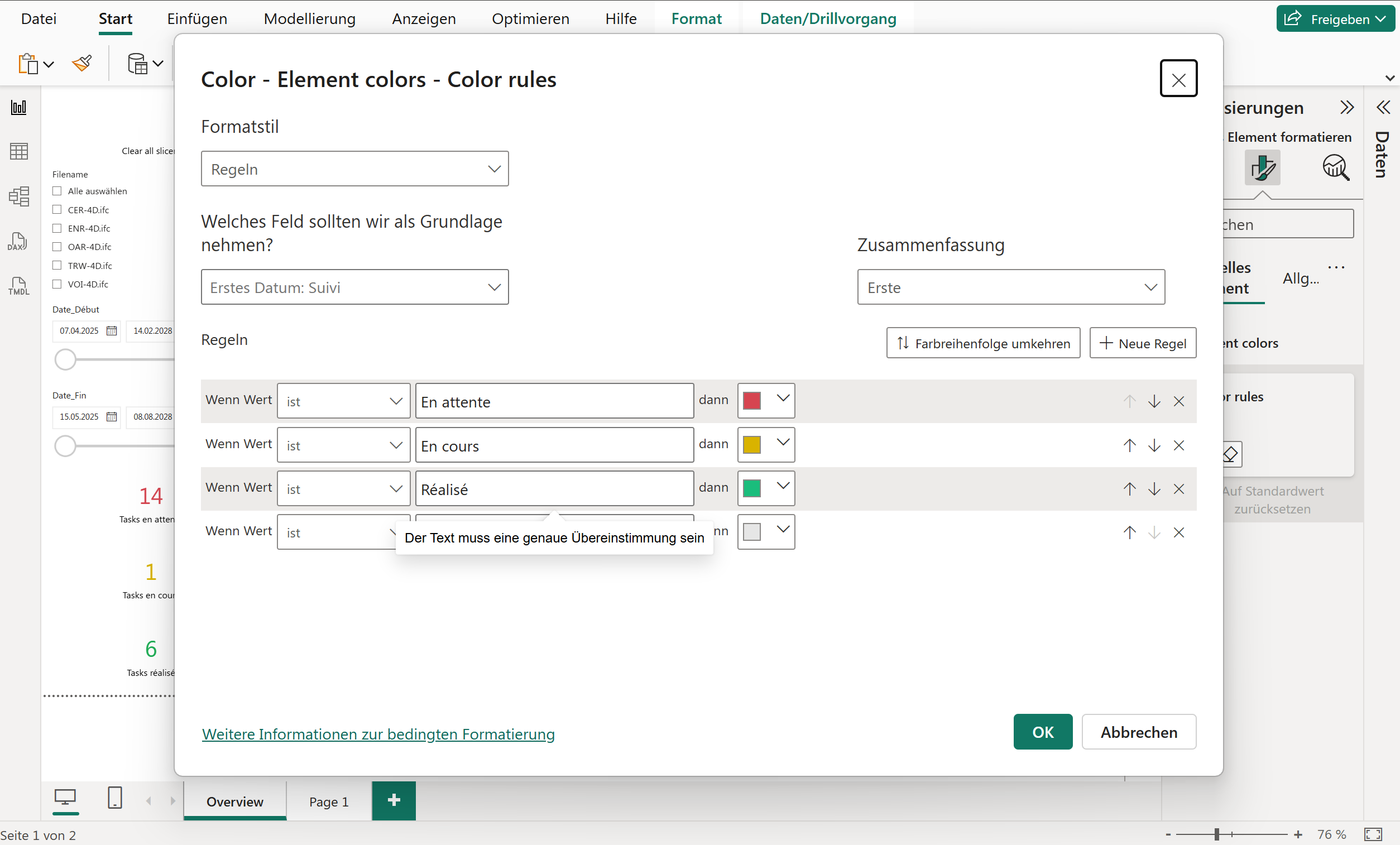This screenshot has height=845, width=1400.
Task: Click the 'Neue Regel' button
Action: tap(1143, 343)
